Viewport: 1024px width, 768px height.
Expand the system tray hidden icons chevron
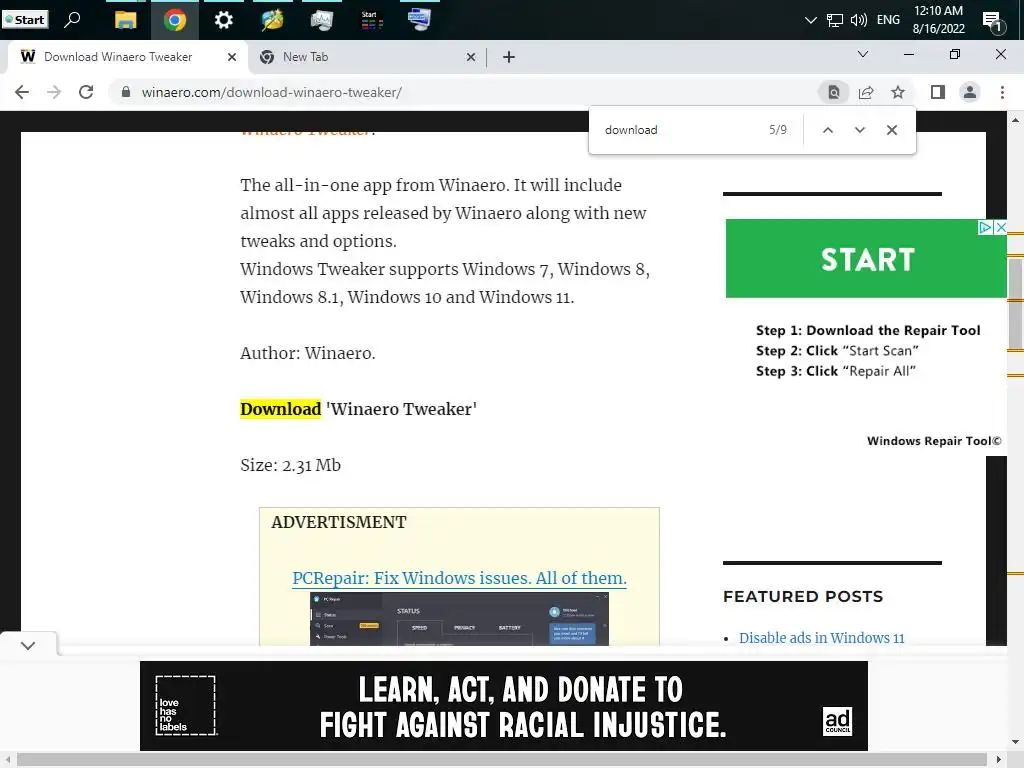810,20
